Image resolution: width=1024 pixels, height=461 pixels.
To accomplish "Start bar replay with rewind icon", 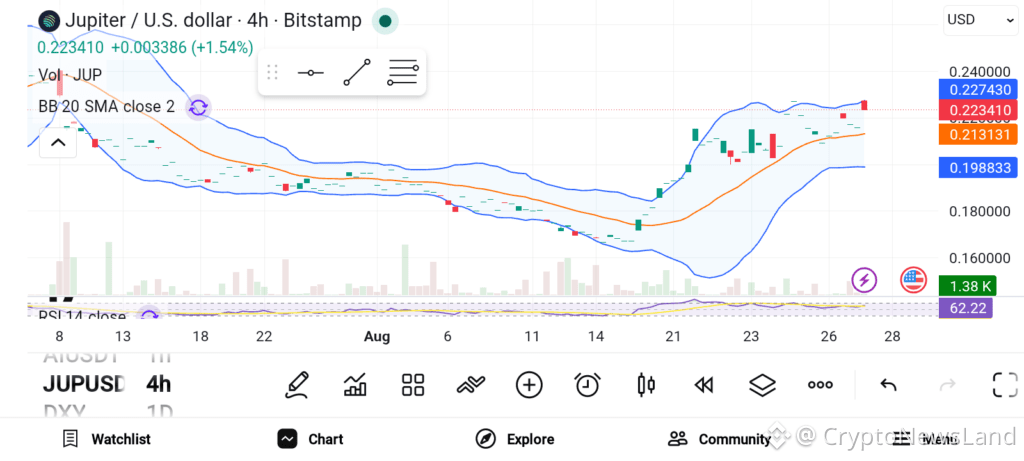I will tap(703, 385).
